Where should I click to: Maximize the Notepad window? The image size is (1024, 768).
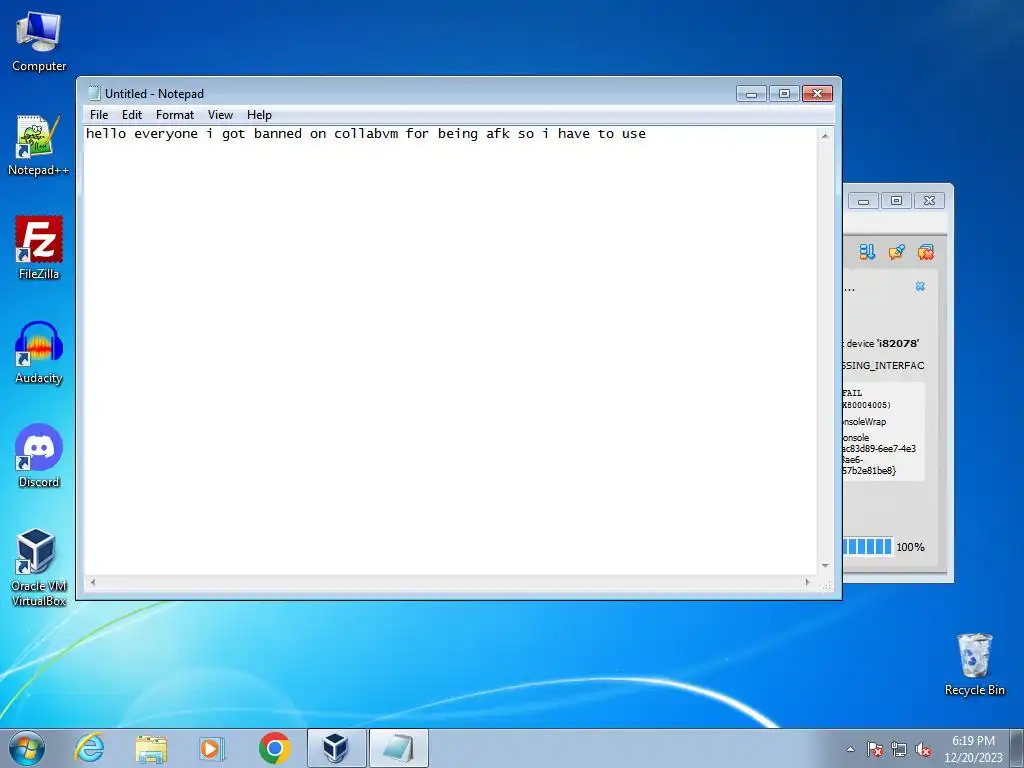pyautogui.click(x=784, y=93)
